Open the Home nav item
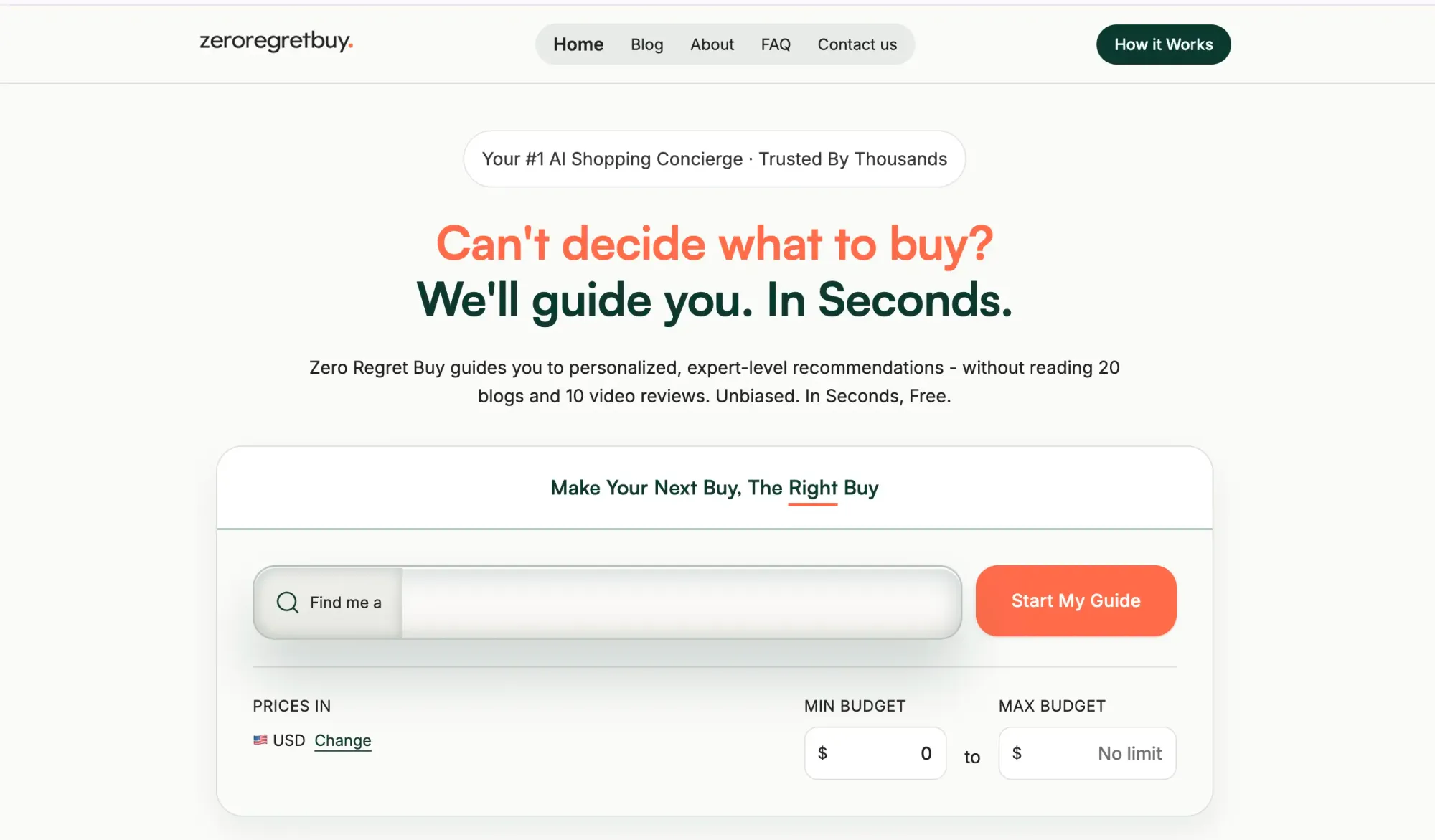Viewport: 1435px width, 840px height. point(578,44)
